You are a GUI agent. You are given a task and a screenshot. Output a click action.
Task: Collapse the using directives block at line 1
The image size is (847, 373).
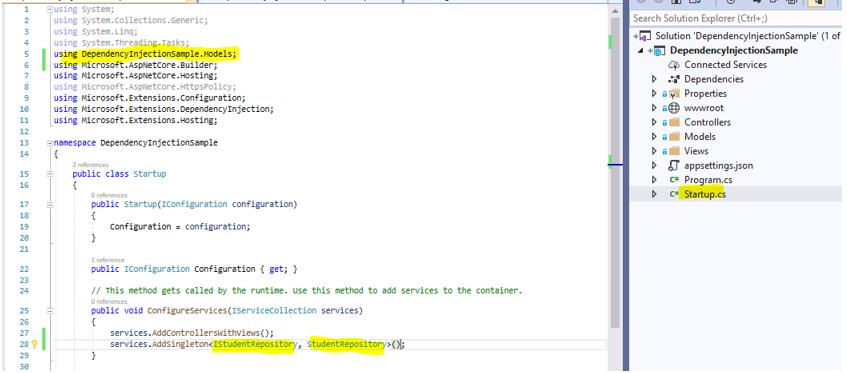click(50, 10)
